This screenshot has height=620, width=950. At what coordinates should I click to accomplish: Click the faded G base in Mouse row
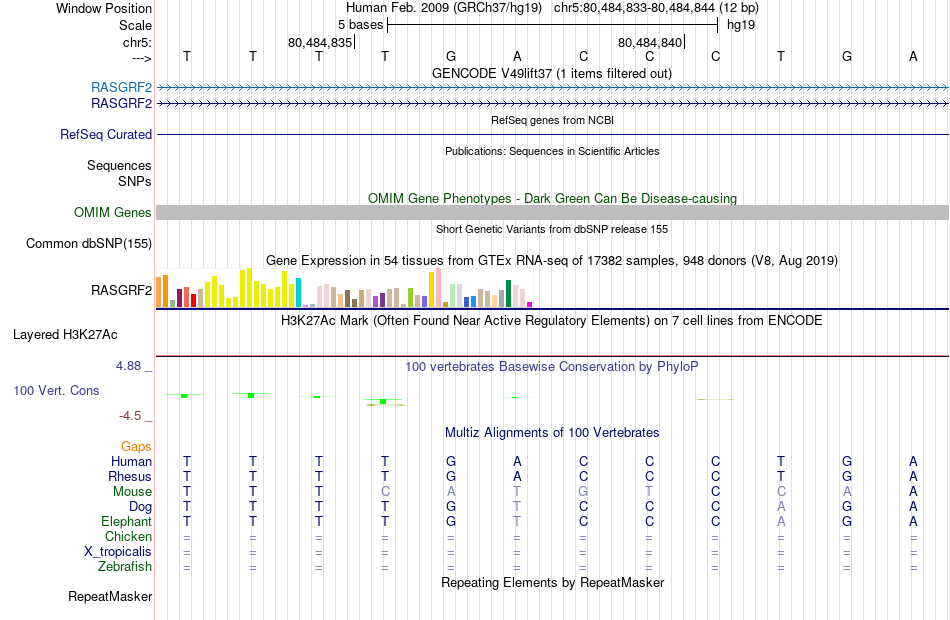coord(583,492)
